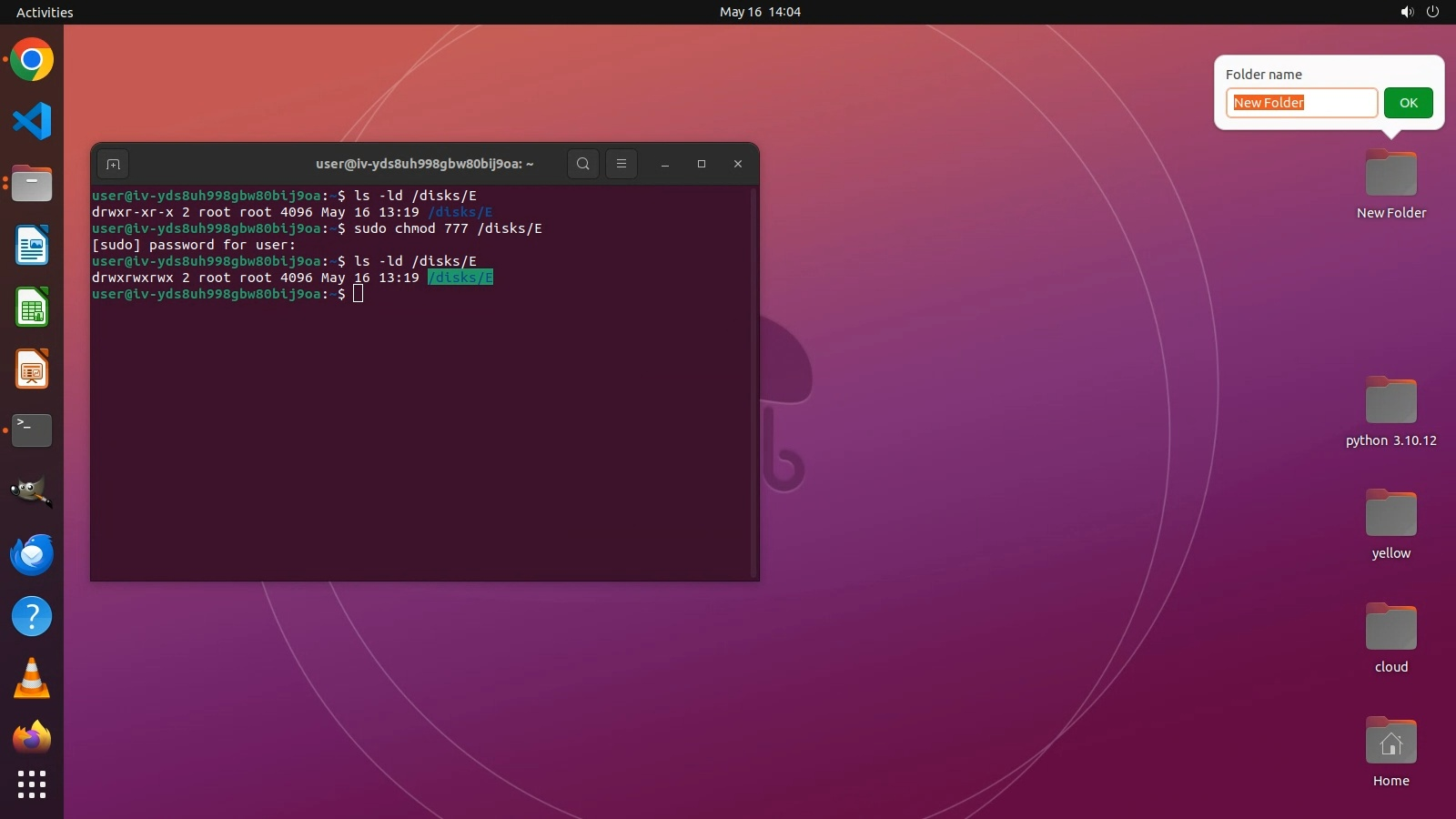Viewport: 1456px width, 819px height.
Task: Select the yellow folder on desktop
Action: point(1390,523)
